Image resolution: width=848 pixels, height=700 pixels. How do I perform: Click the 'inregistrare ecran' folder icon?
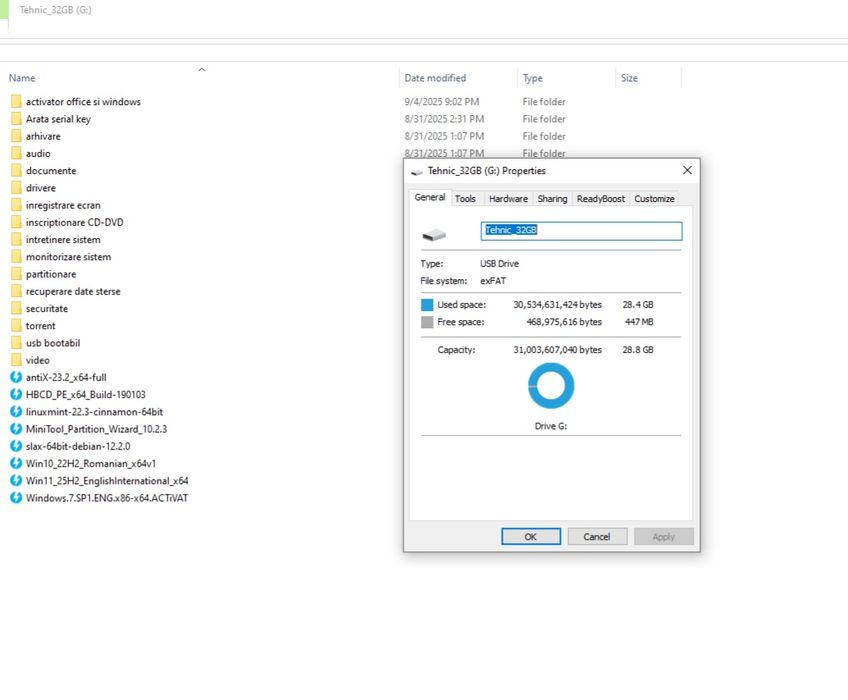click(x=16, y=205)
